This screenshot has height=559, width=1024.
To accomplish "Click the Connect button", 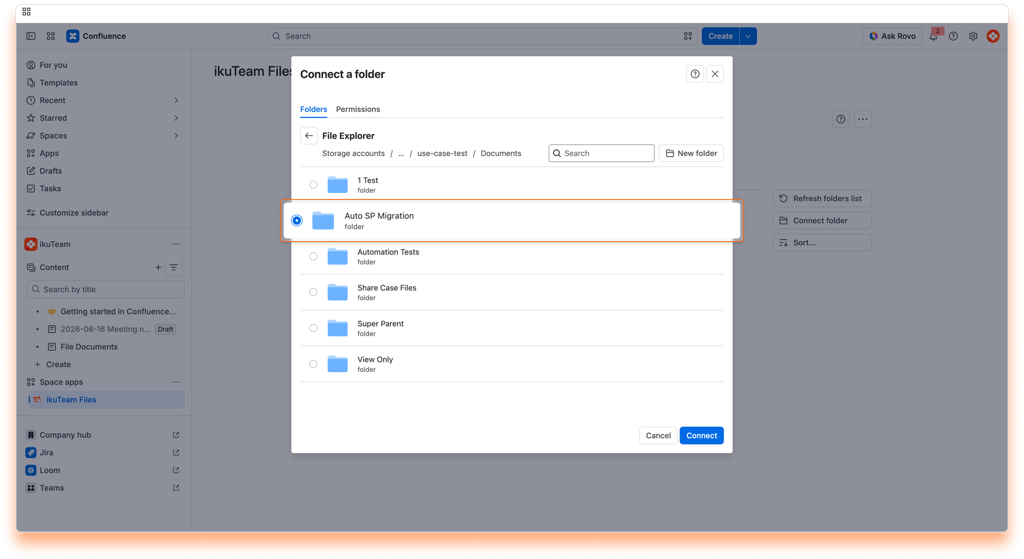I will pyautogui.click(x=701, y=436).
